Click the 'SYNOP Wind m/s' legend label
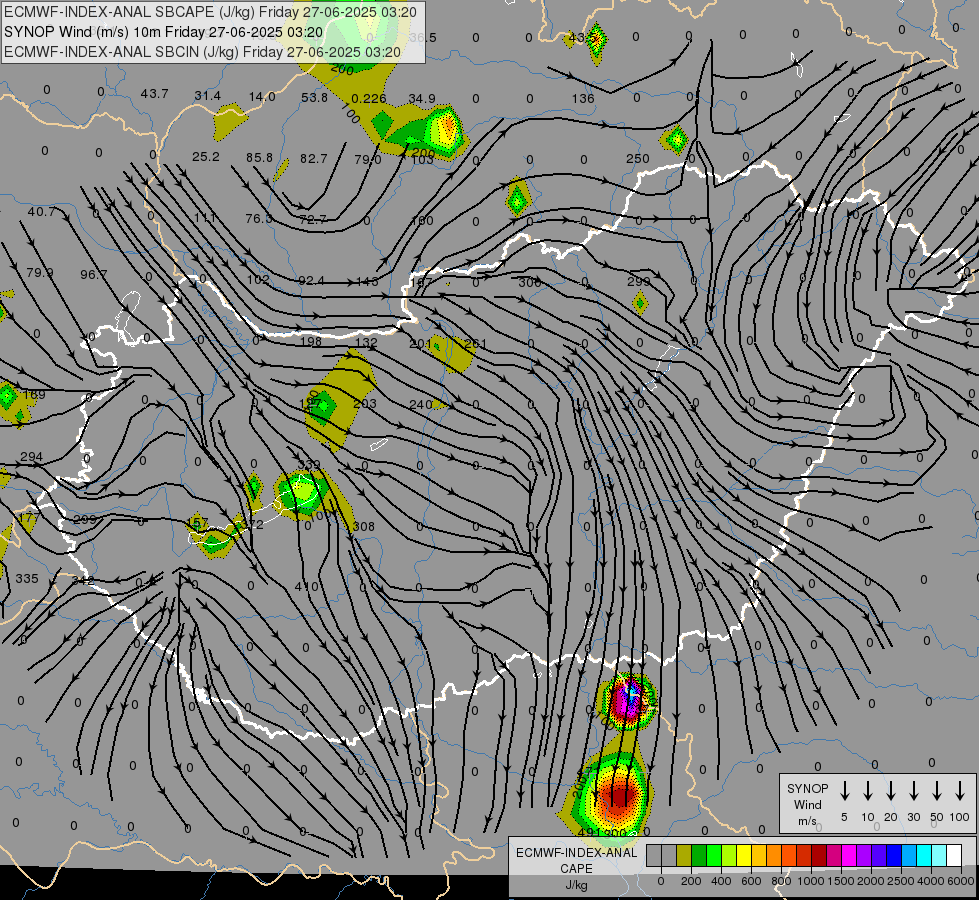979x900 pixels. (x=807, y=804)
